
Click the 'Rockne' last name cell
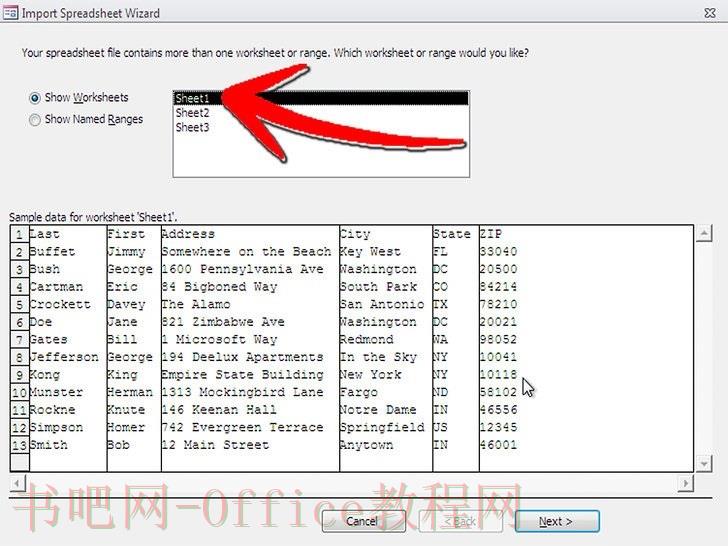click(68, 410)
